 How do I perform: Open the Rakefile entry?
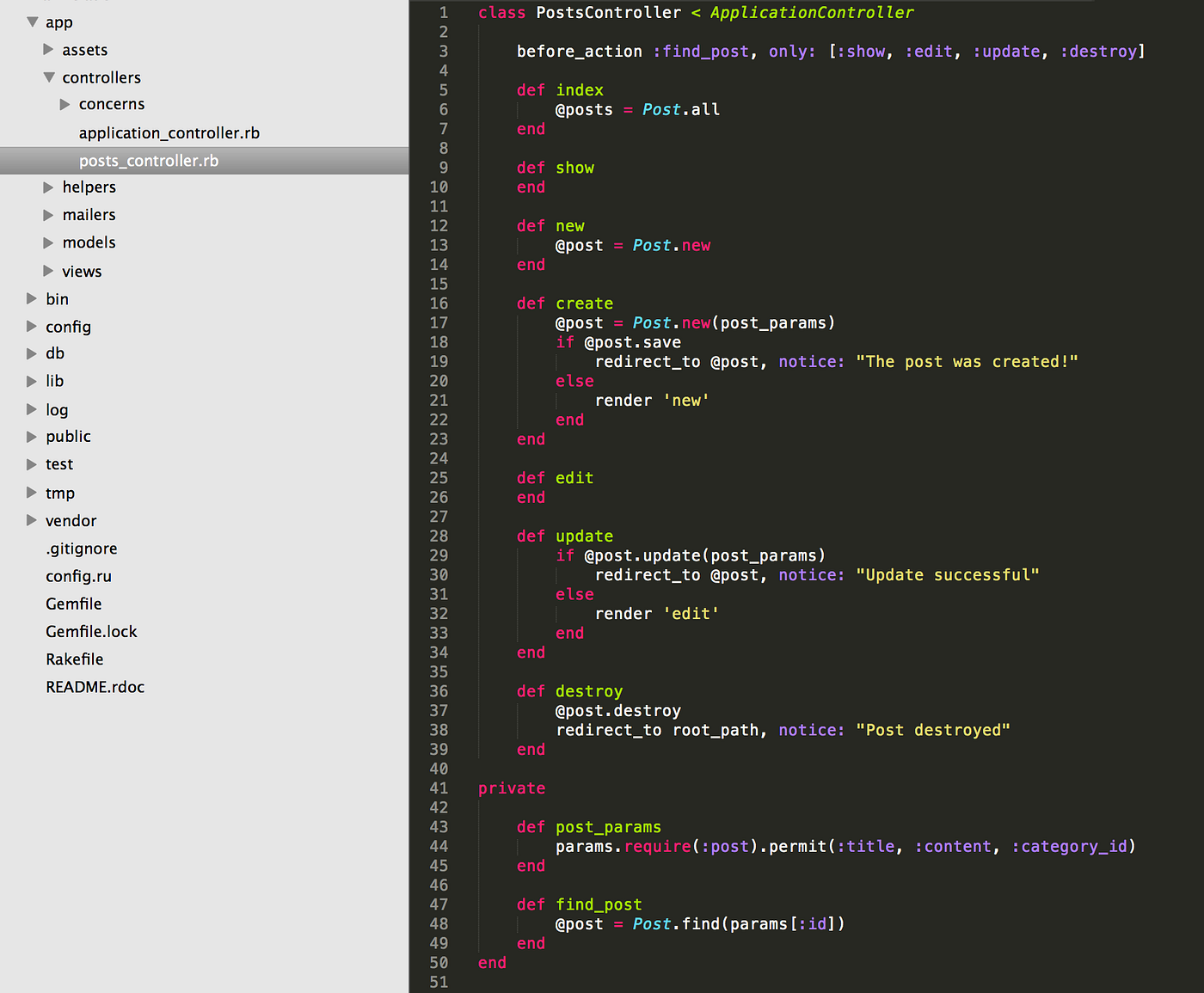(x=75, y=659)
